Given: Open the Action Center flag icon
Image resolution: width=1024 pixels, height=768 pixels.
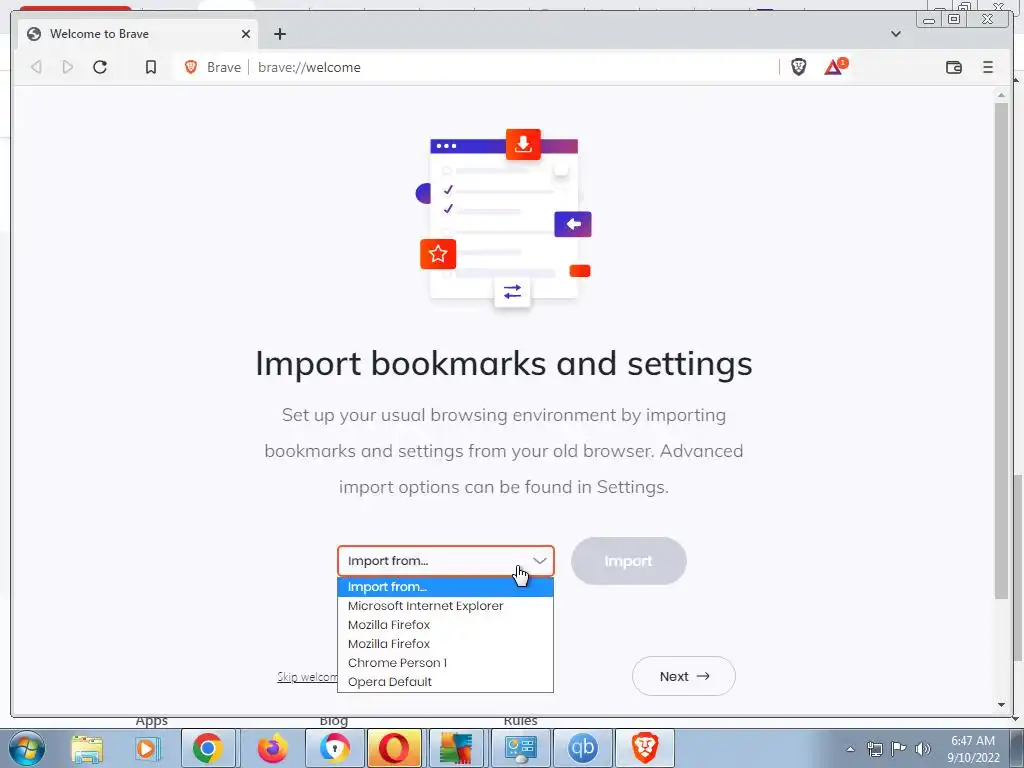Looking at the screenshot, I should (899, 748).
